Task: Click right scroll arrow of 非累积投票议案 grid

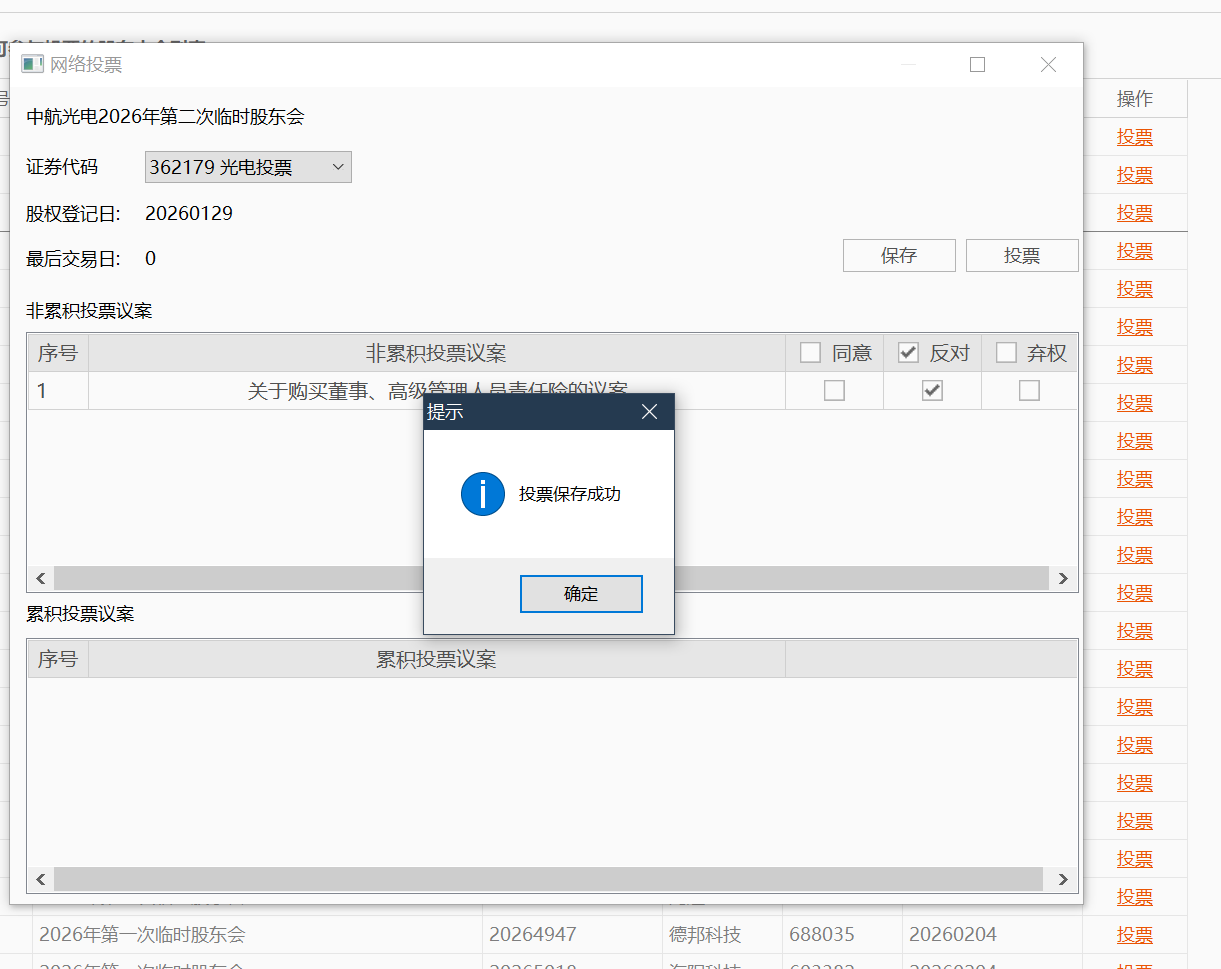Action: 1063,578
